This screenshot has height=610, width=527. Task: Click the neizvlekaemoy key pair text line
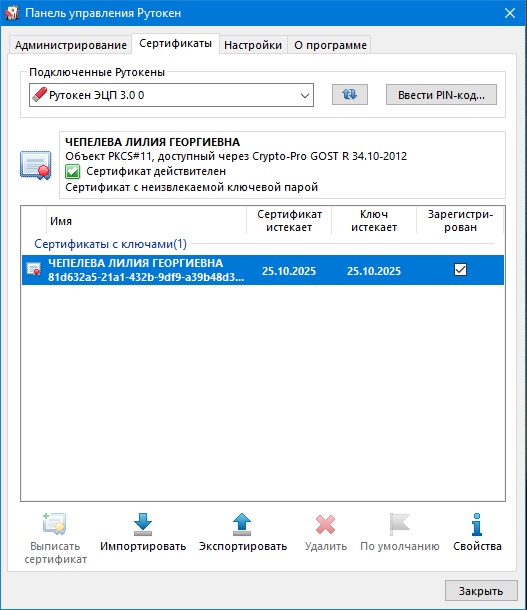click(x=191, y=187)
